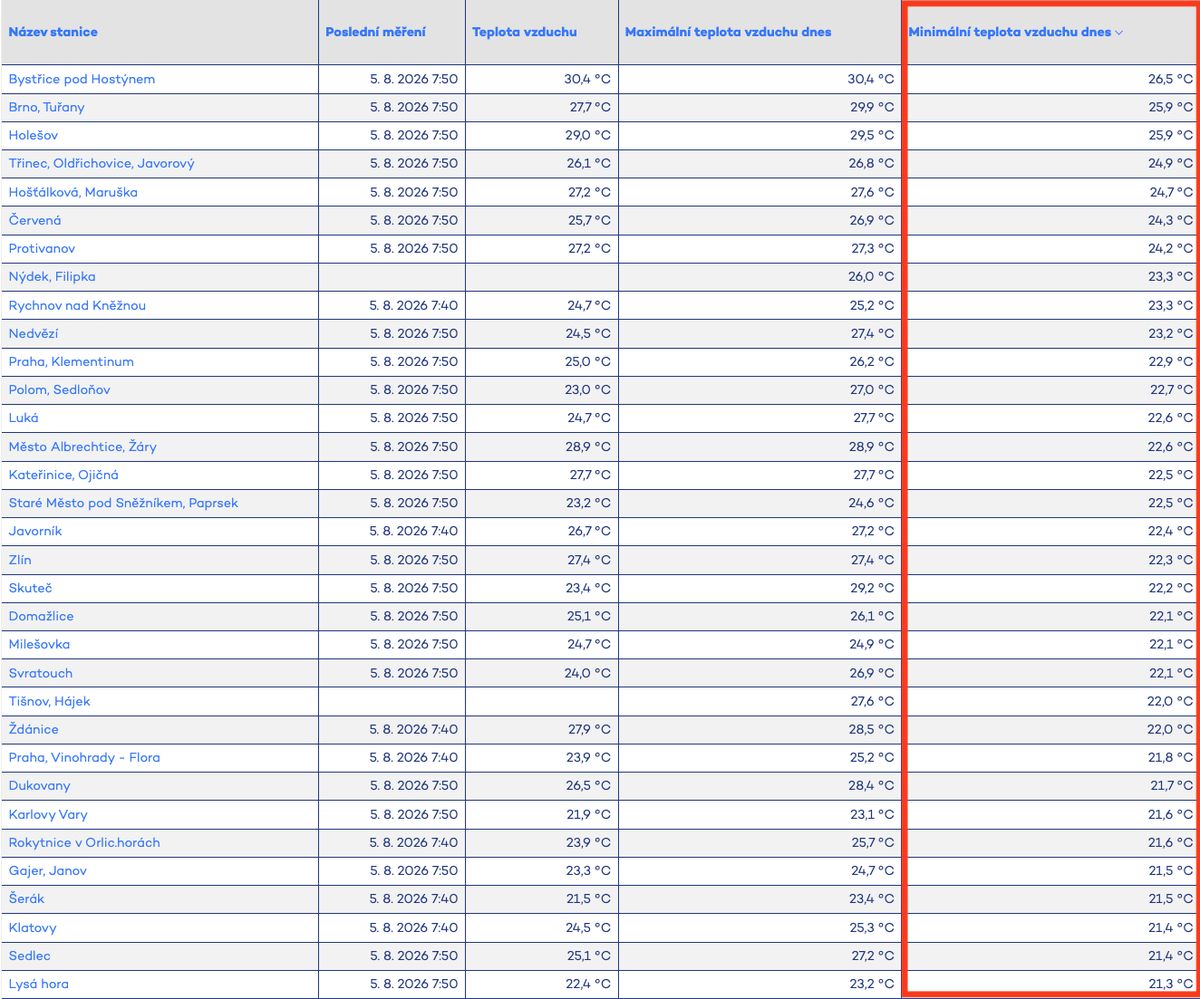Open the Dukovany station link
This screenshot has height=999, width=1200.
(39, 786)
